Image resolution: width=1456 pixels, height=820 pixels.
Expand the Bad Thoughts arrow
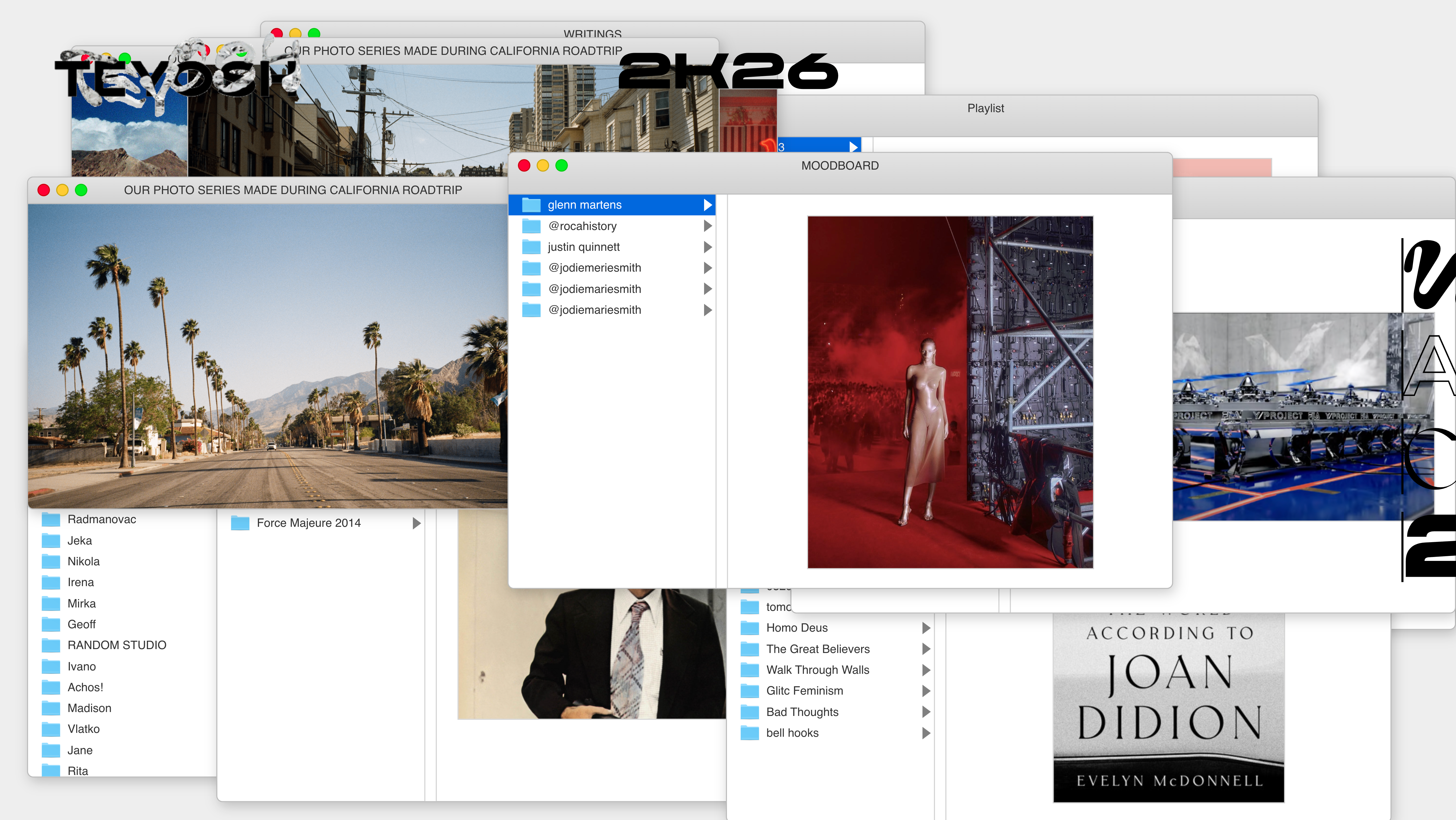926,712
